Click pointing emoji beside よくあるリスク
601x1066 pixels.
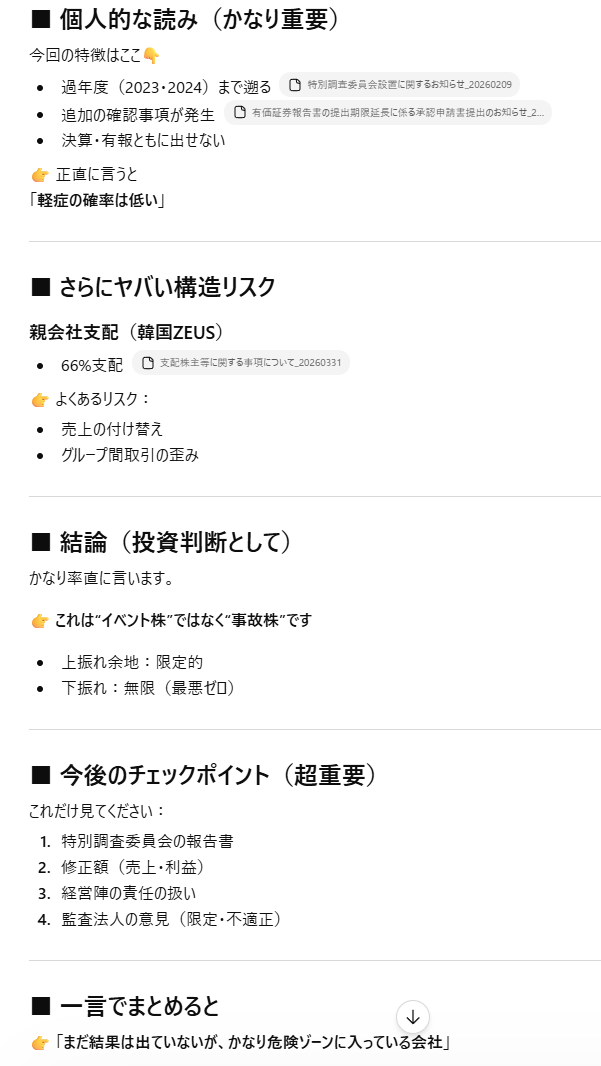pos(40,400)
